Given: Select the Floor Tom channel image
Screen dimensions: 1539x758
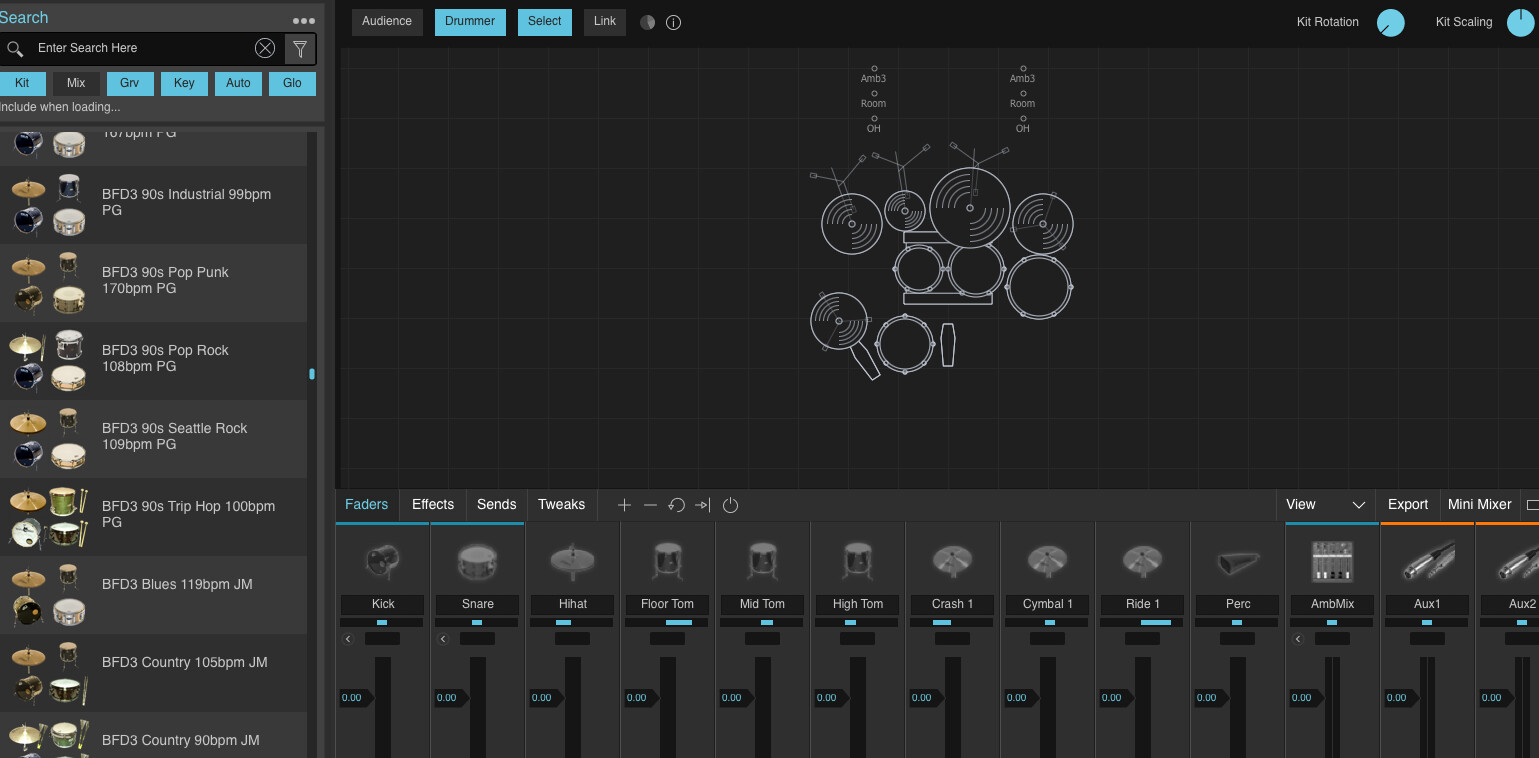Looking at the screenshot, I should [x=667, y=562].
